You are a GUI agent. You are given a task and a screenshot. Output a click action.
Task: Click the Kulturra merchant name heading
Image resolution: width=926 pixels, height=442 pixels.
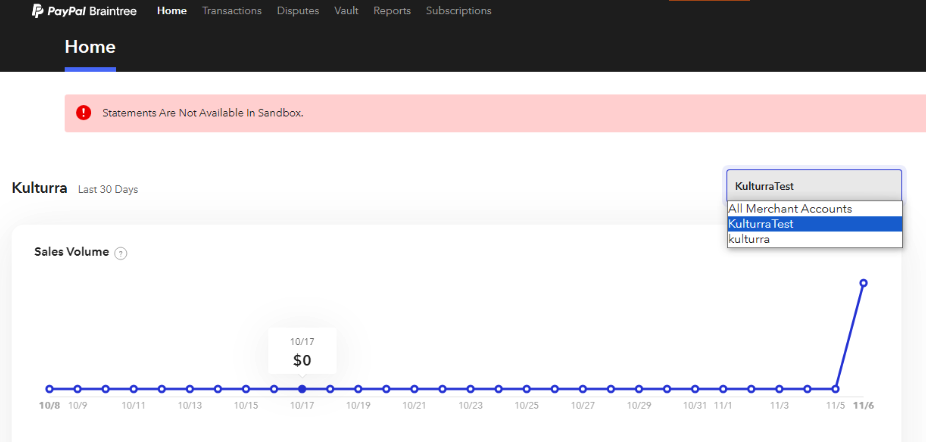(40, 188)
